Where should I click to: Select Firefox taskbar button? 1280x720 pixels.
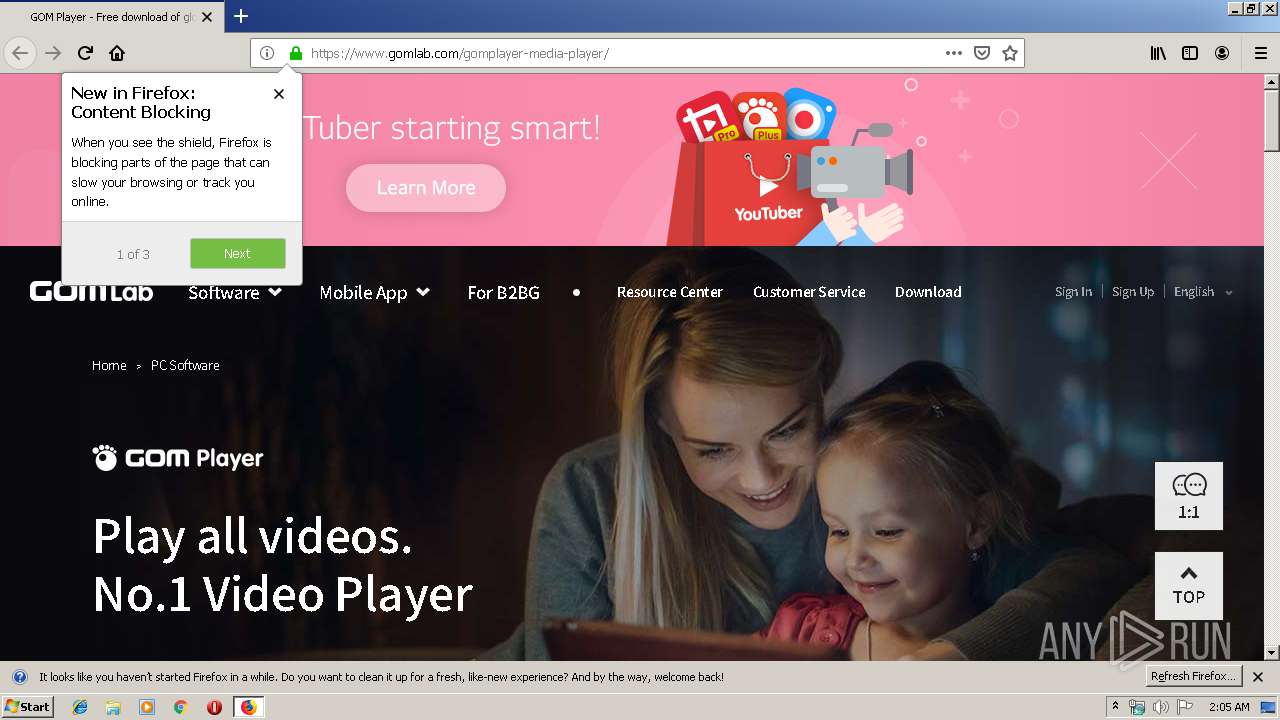point(248,707)
